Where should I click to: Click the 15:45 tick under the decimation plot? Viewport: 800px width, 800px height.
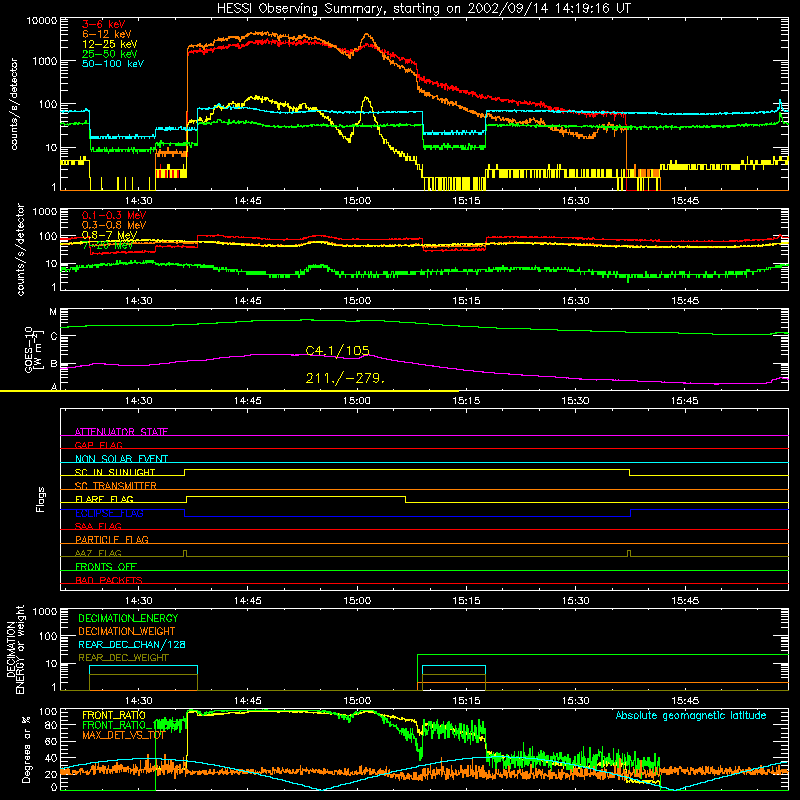(x=685, y=701)
